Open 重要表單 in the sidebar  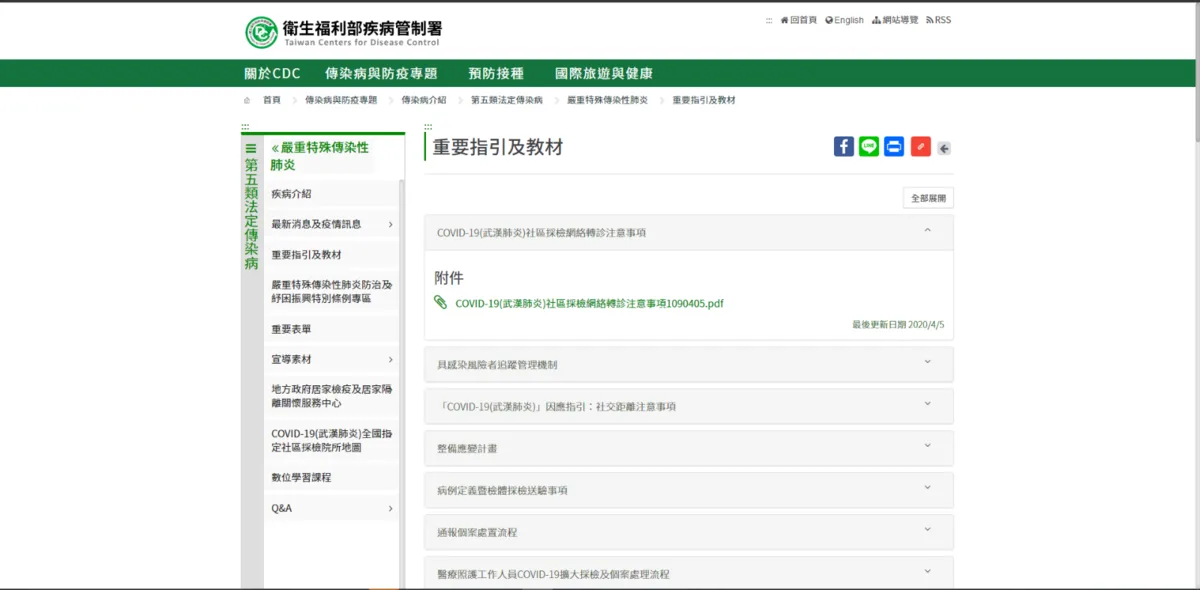291,329
